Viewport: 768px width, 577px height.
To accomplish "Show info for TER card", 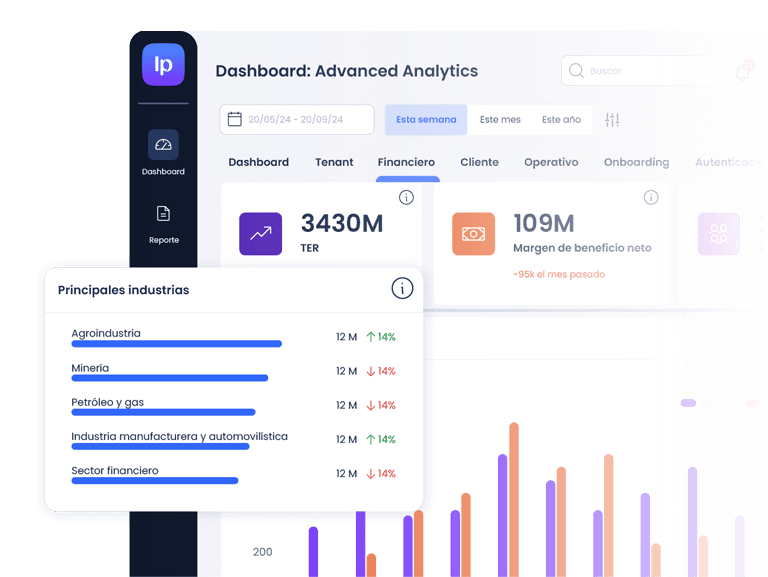I will click(x=406, y=197).
